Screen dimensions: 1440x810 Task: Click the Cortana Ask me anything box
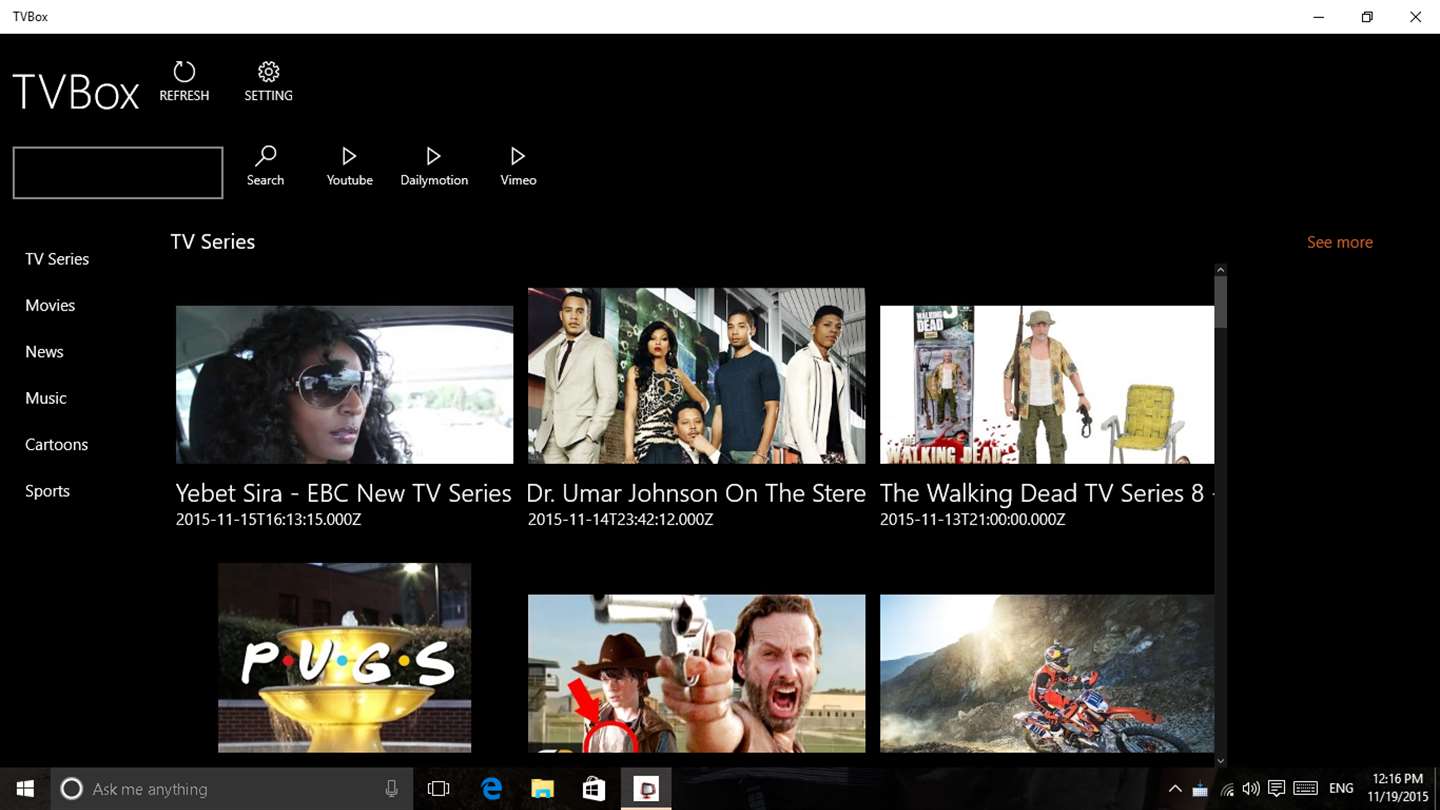coord(231,789)
